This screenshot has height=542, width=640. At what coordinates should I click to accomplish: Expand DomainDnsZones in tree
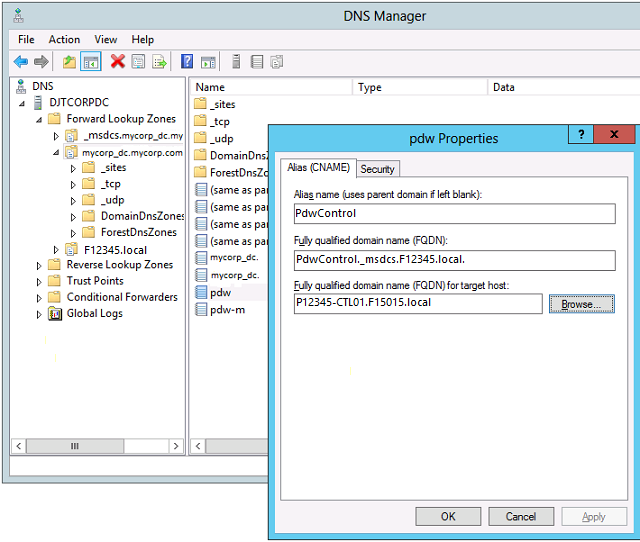click(73, 217)
